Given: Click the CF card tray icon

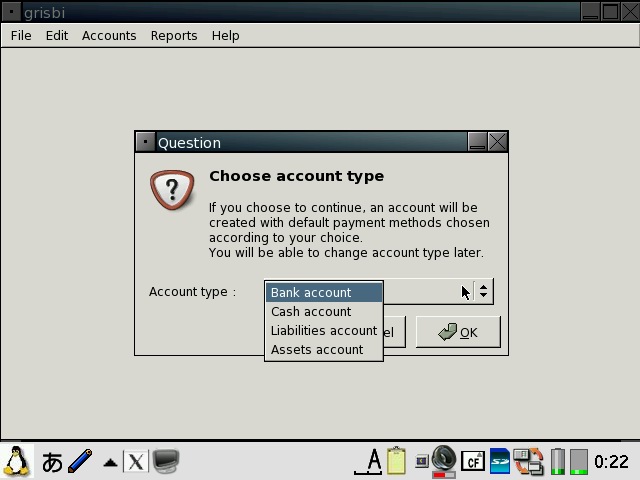Looking at the screenshot, I should (473, 461).
